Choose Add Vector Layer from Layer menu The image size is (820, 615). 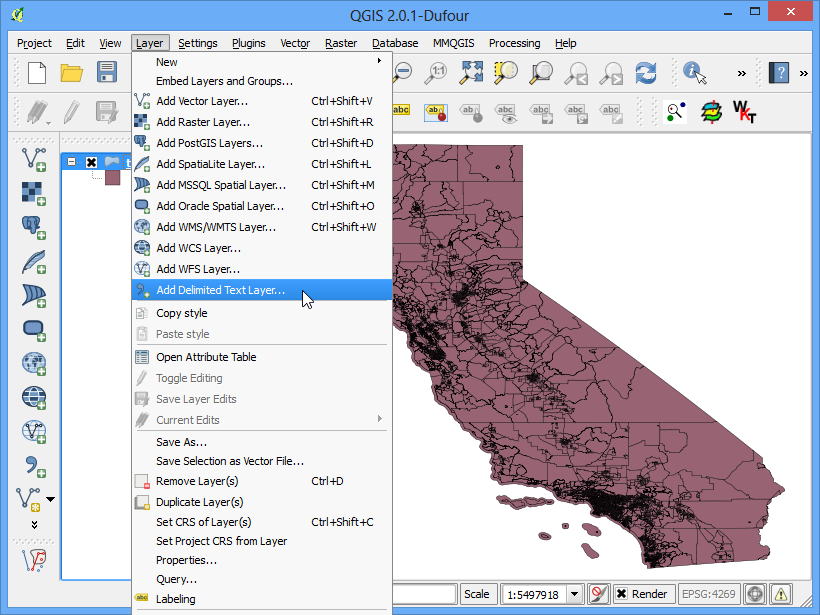coord(262,101)
